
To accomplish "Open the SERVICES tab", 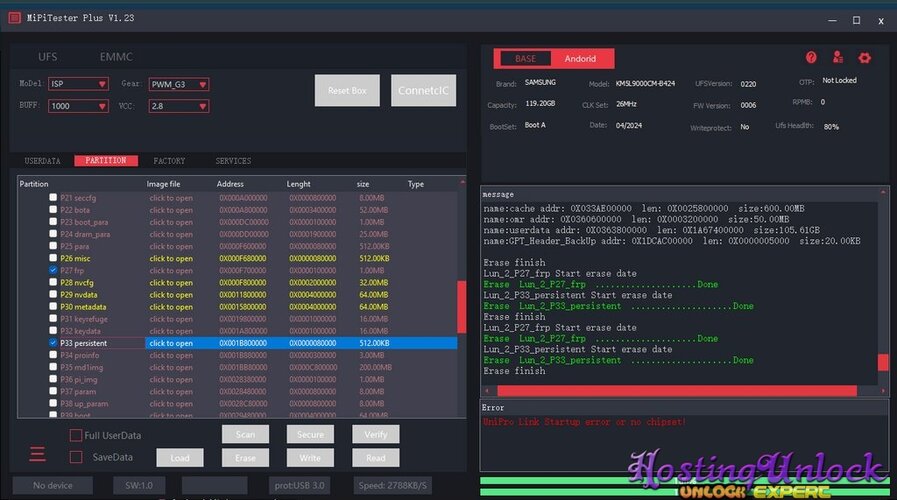I will (x=233, y=161).
